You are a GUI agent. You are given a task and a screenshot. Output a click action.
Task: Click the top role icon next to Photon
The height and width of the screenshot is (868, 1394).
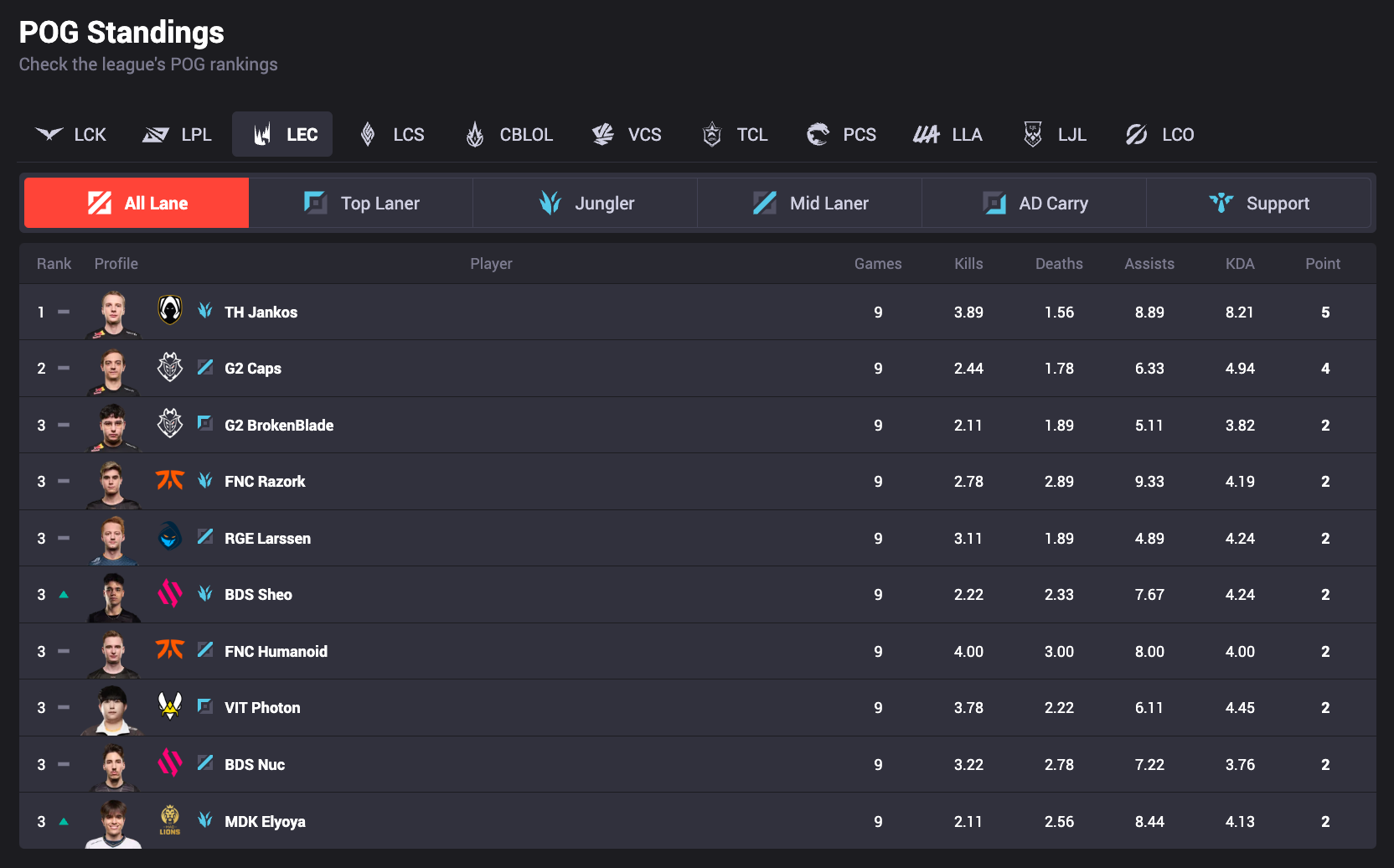205,706
